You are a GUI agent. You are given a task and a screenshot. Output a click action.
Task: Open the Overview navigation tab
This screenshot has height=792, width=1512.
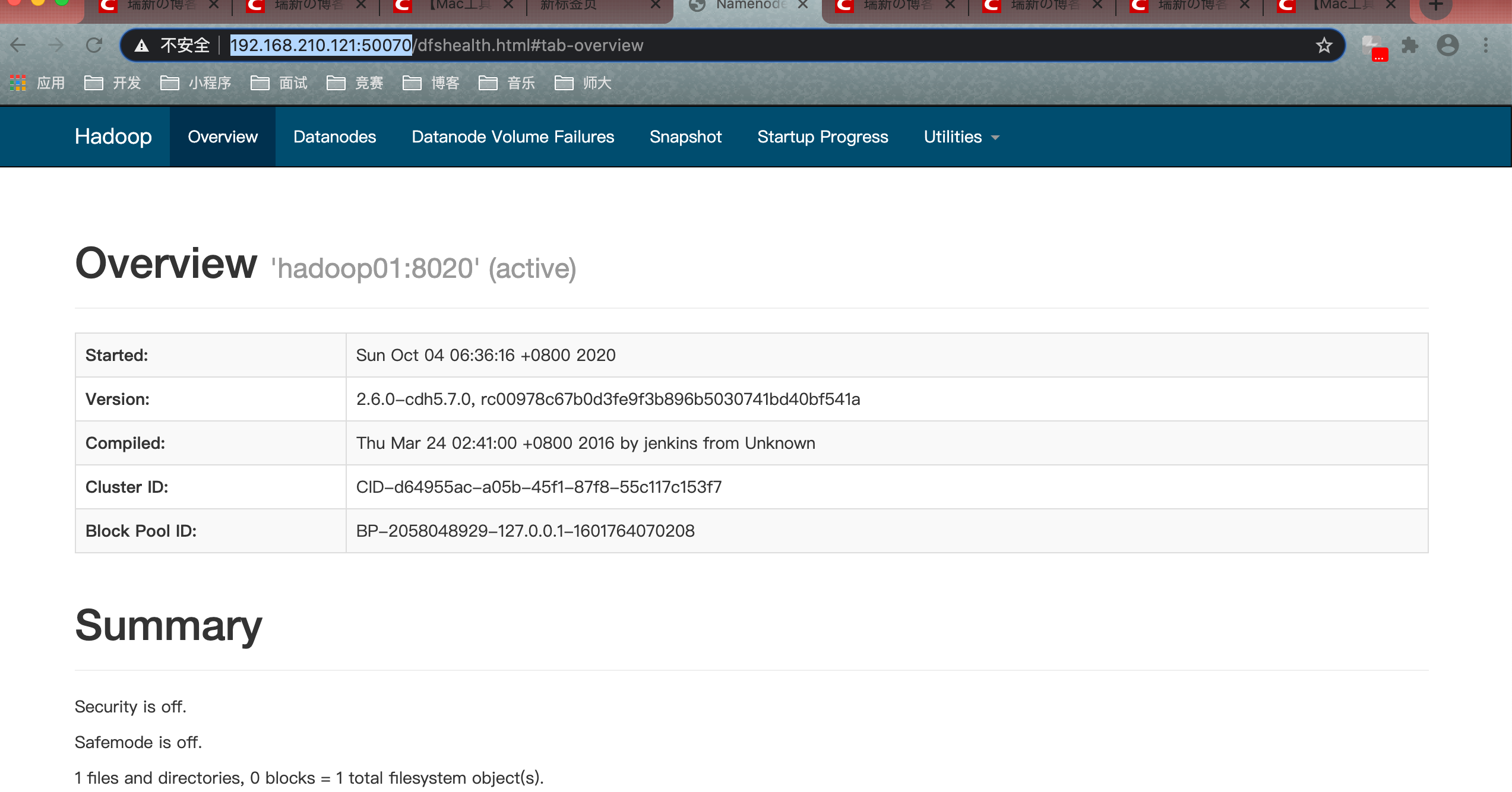[223, 137]
